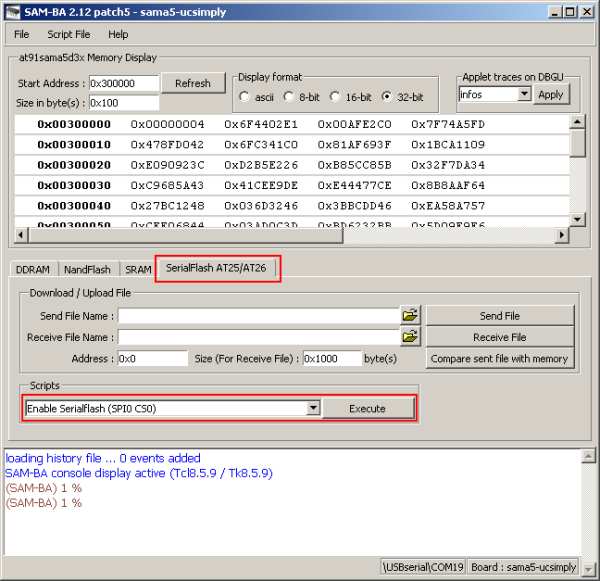Click address cell 0x00300040
The width and height of the screenshot is (600, 581).
(x=74, y=206)
